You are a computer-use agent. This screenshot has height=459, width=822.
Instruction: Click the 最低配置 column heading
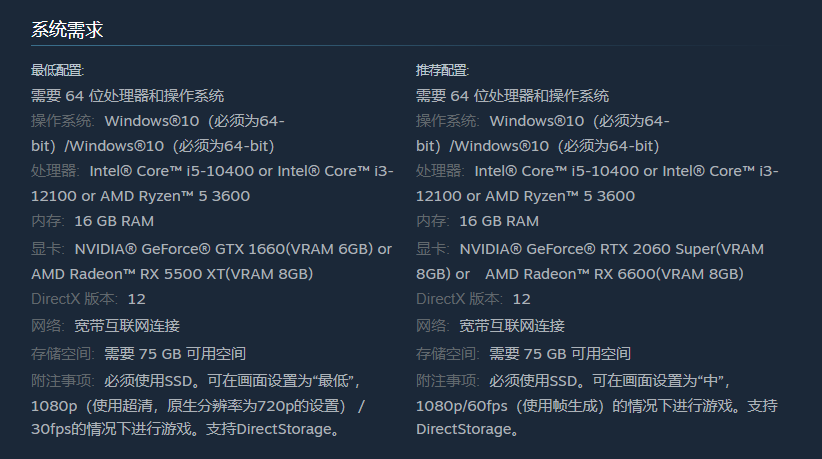tap(57, 70)
